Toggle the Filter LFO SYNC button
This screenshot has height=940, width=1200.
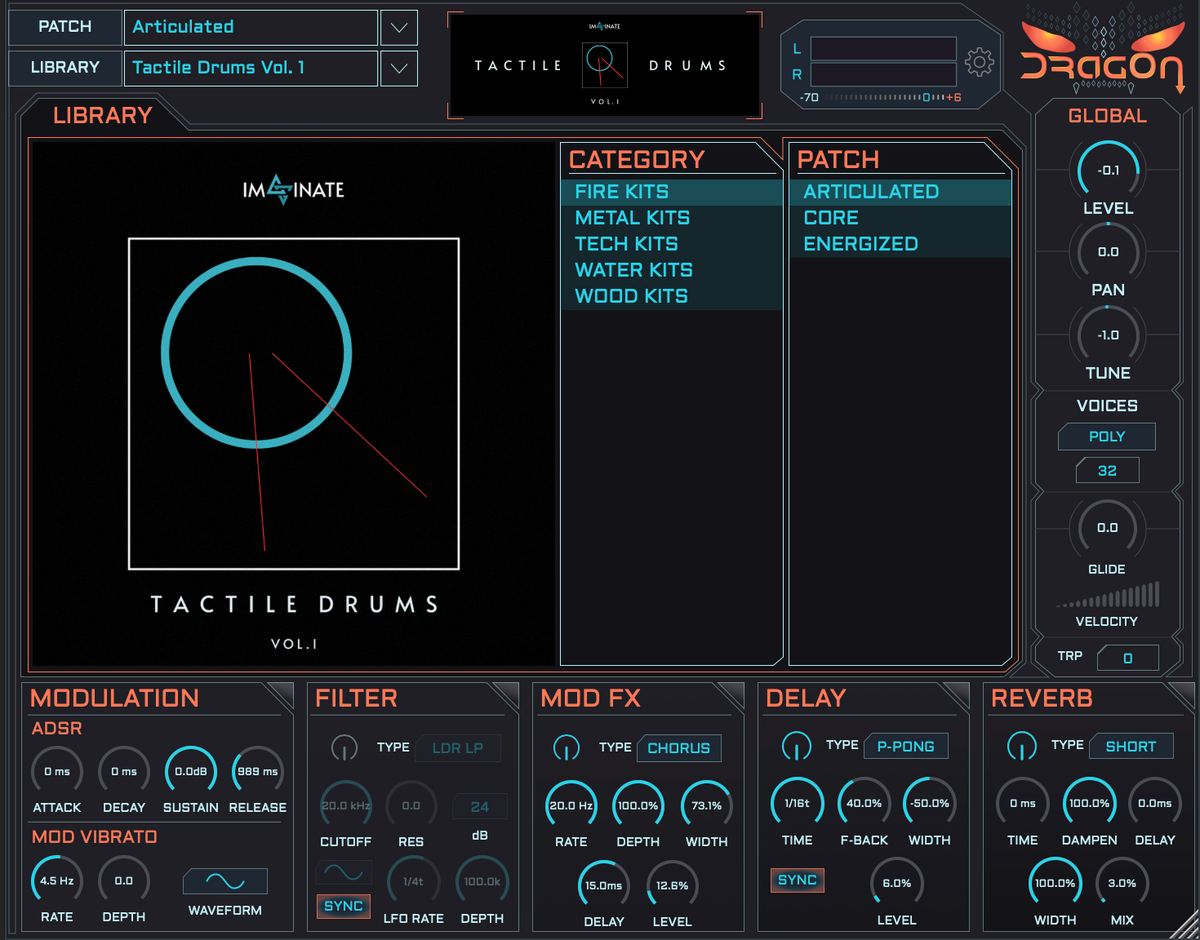[343, 906]
